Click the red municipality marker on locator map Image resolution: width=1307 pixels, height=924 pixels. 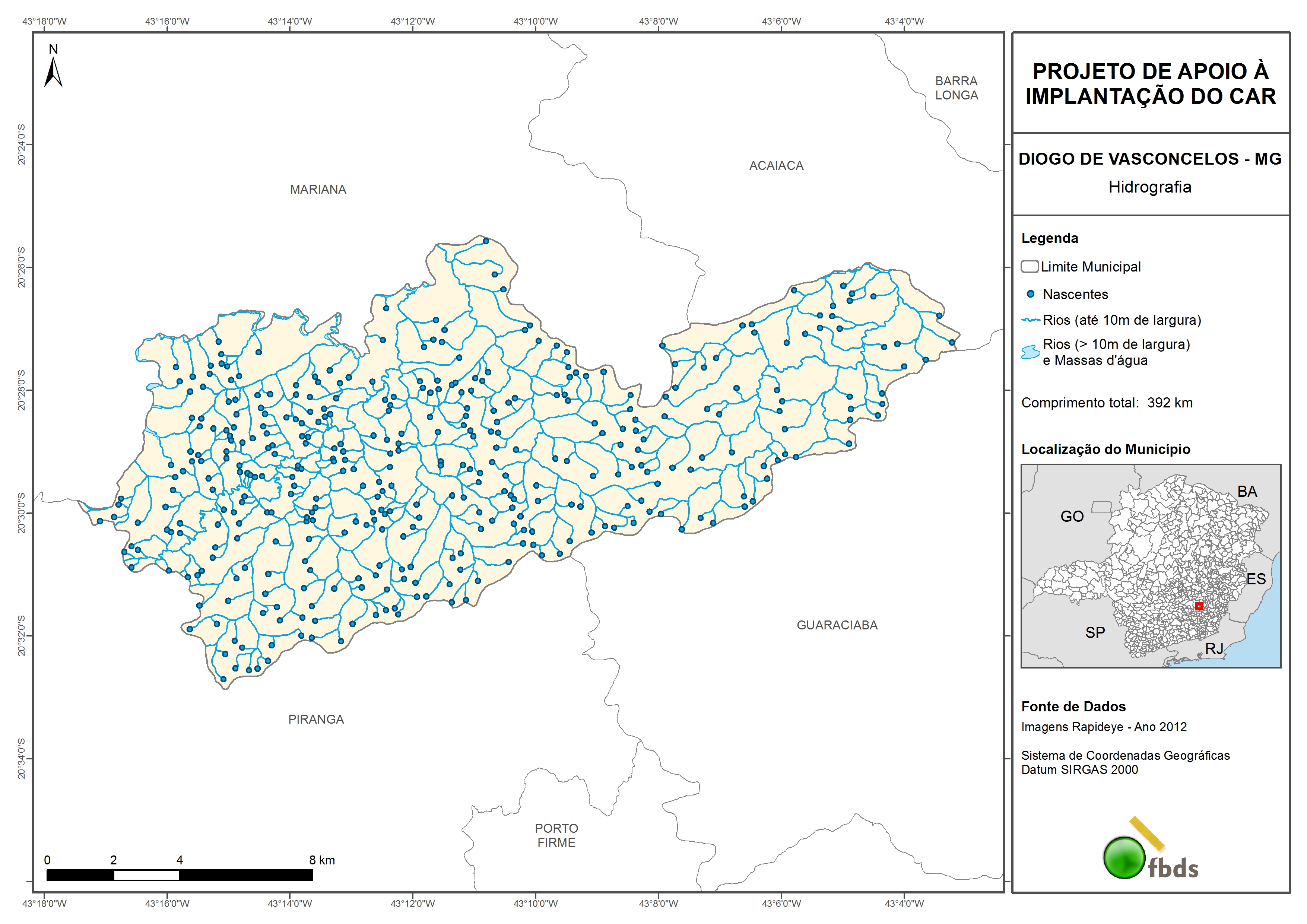point(1199,606)
